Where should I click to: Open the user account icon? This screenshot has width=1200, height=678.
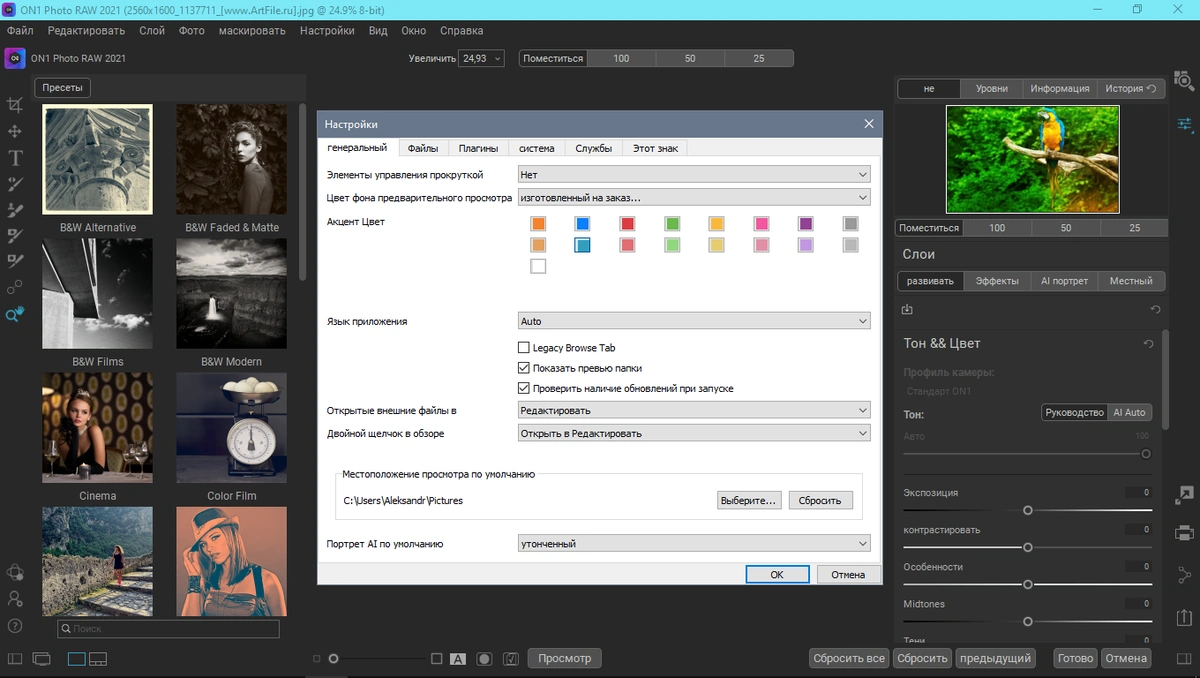15,599
